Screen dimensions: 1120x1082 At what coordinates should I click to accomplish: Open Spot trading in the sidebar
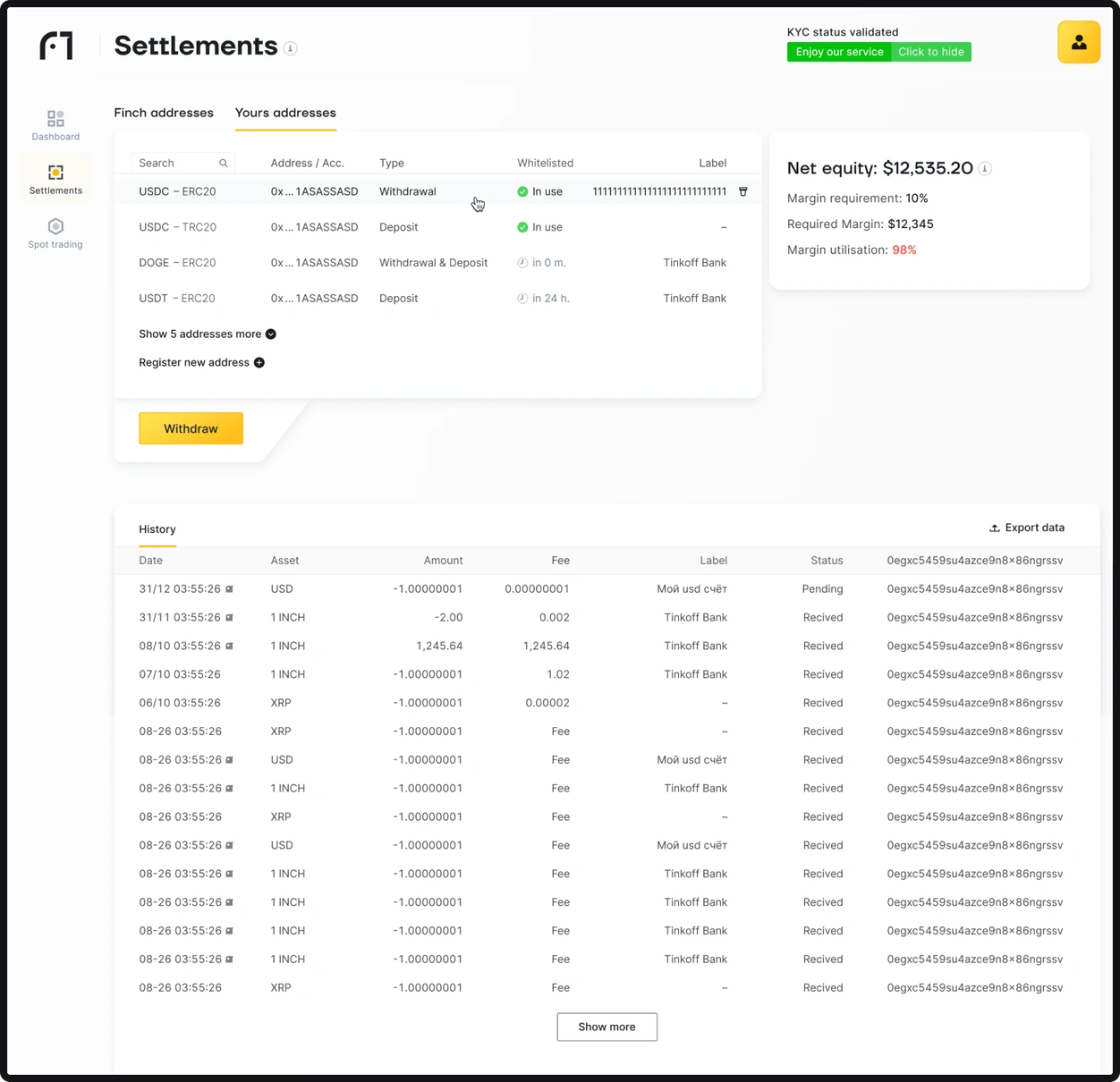[x=55, y=232]
